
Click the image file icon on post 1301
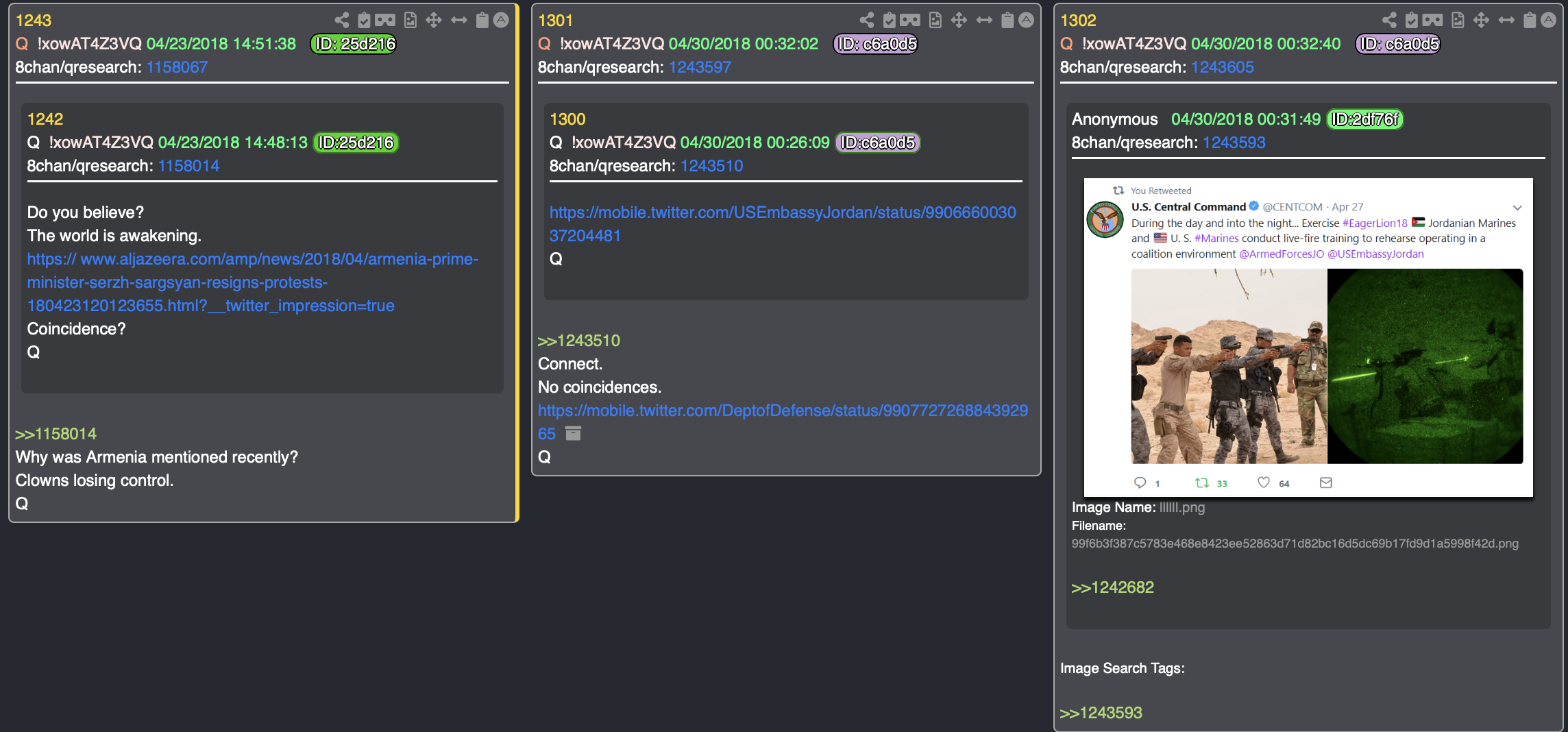935,21
